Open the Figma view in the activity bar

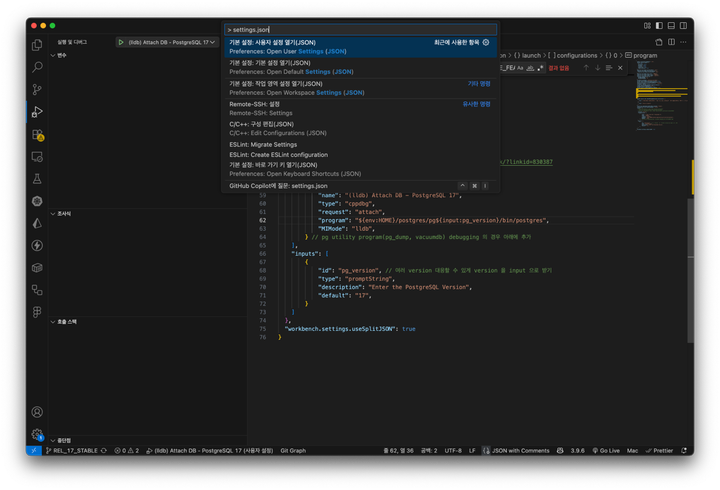click(x=37, y=312)
